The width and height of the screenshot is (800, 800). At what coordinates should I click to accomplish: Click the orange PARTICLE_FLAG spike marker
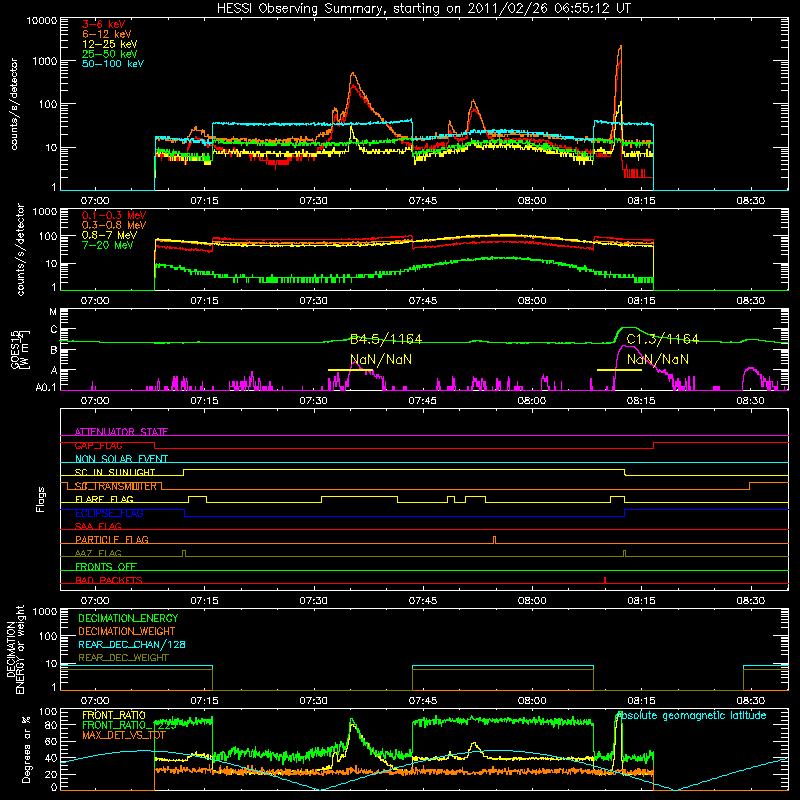[x=494, y=540]
